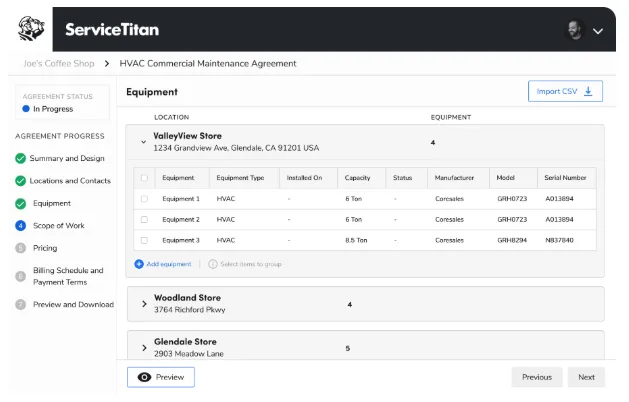Viewport: 629px width, 402px height.
Task: Click the Equipment 1 name cell
Action: [x=181, y=199]
